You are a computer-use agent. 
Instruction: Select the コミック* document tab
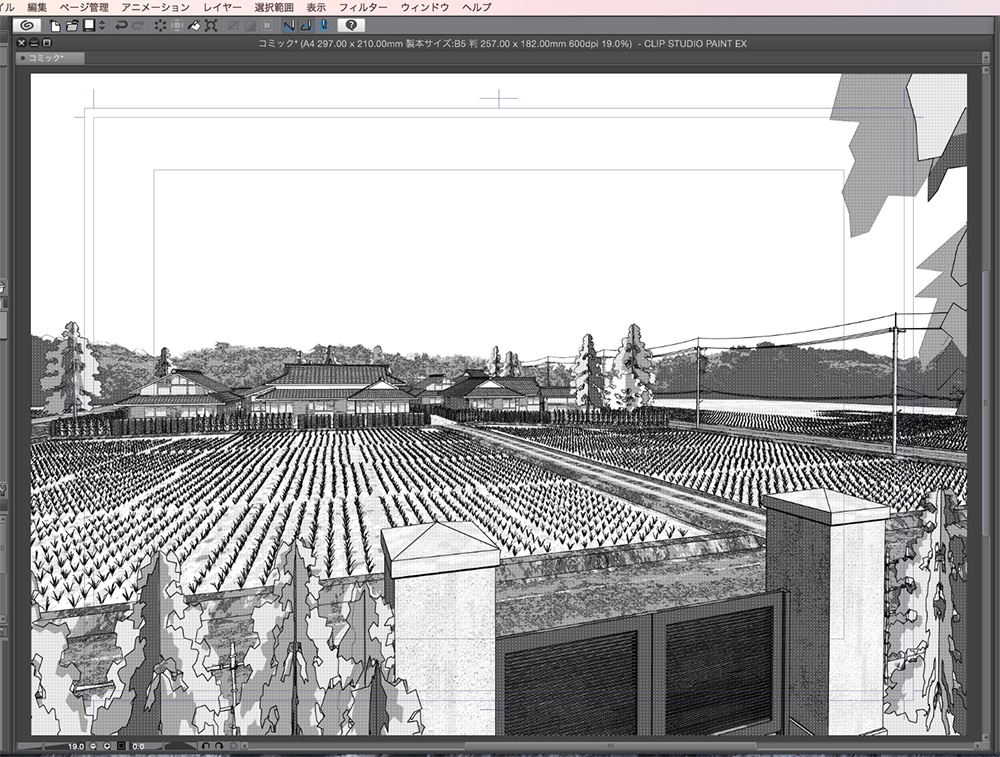click(50, 58)
